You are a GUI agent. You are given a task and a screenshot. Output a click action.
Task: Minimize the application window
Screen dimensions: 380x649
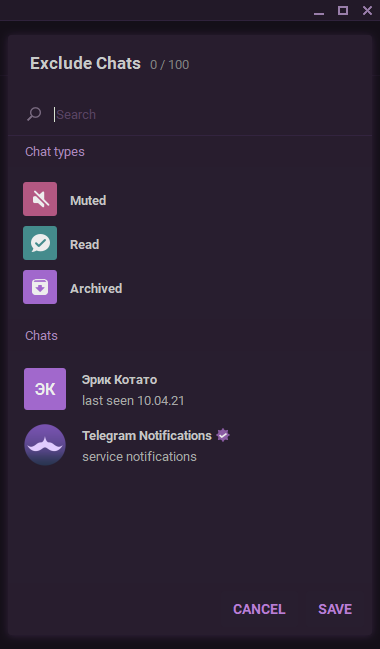[x=319, y=11]
